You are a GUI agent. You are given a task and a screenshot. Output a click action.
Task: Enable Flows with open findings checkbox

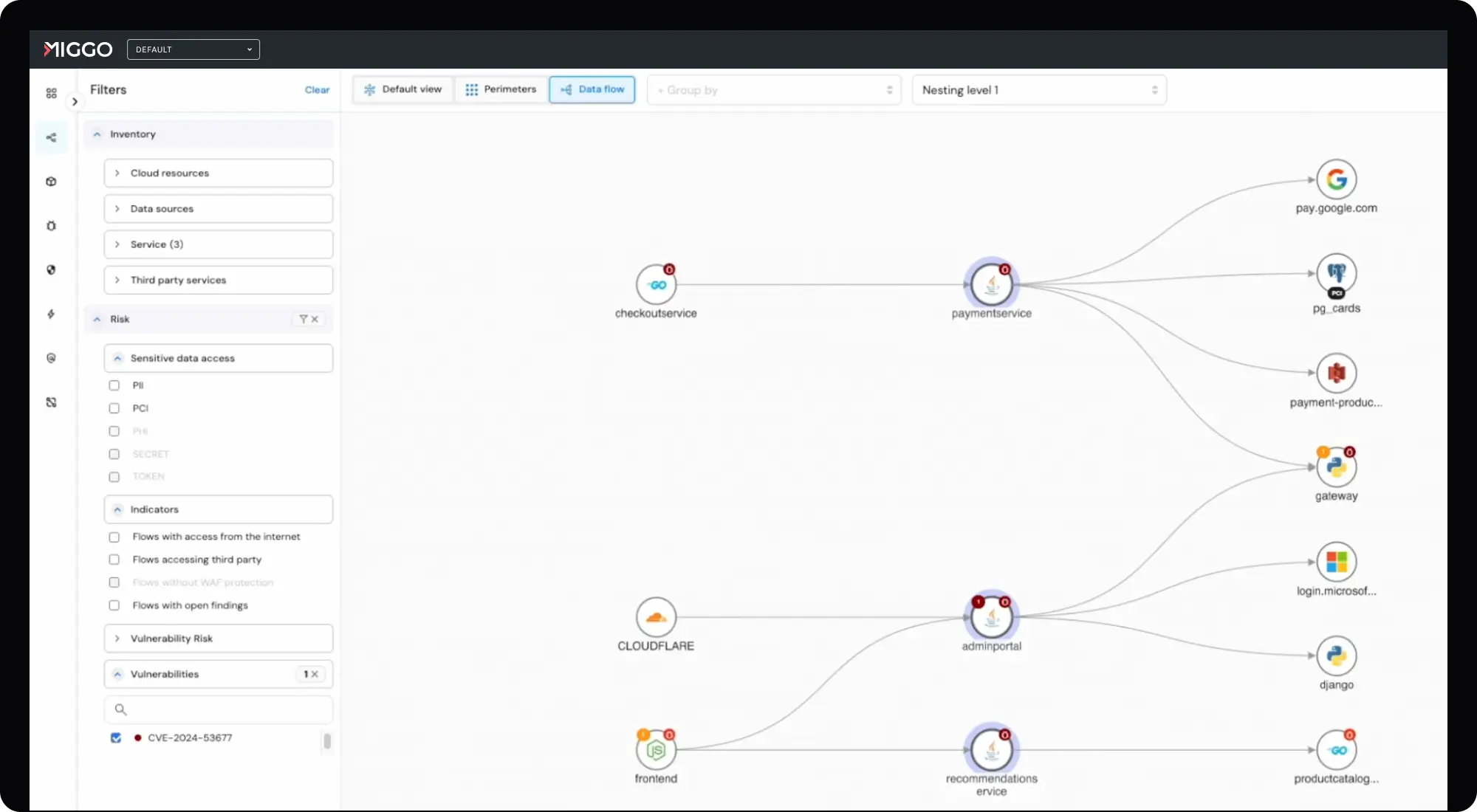coord(114,605)
